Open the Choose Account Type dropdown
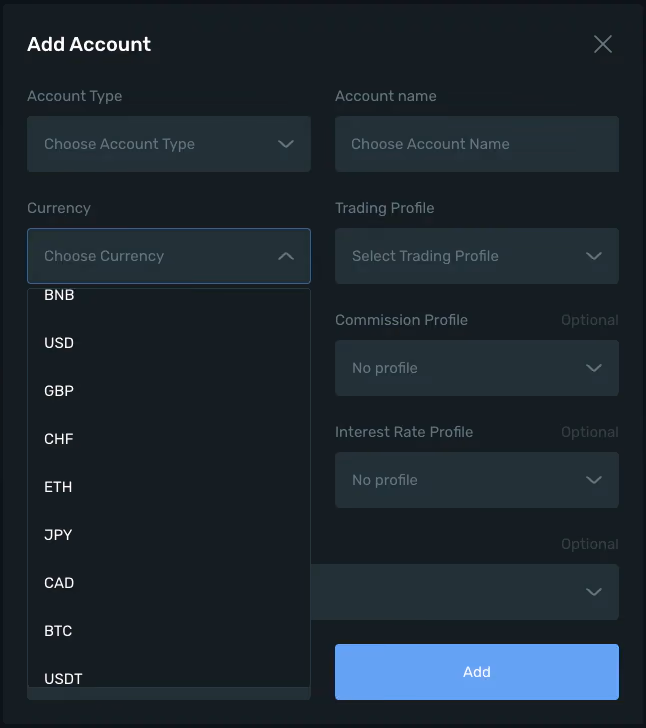 pyautogui.click(x=169, y=144)
